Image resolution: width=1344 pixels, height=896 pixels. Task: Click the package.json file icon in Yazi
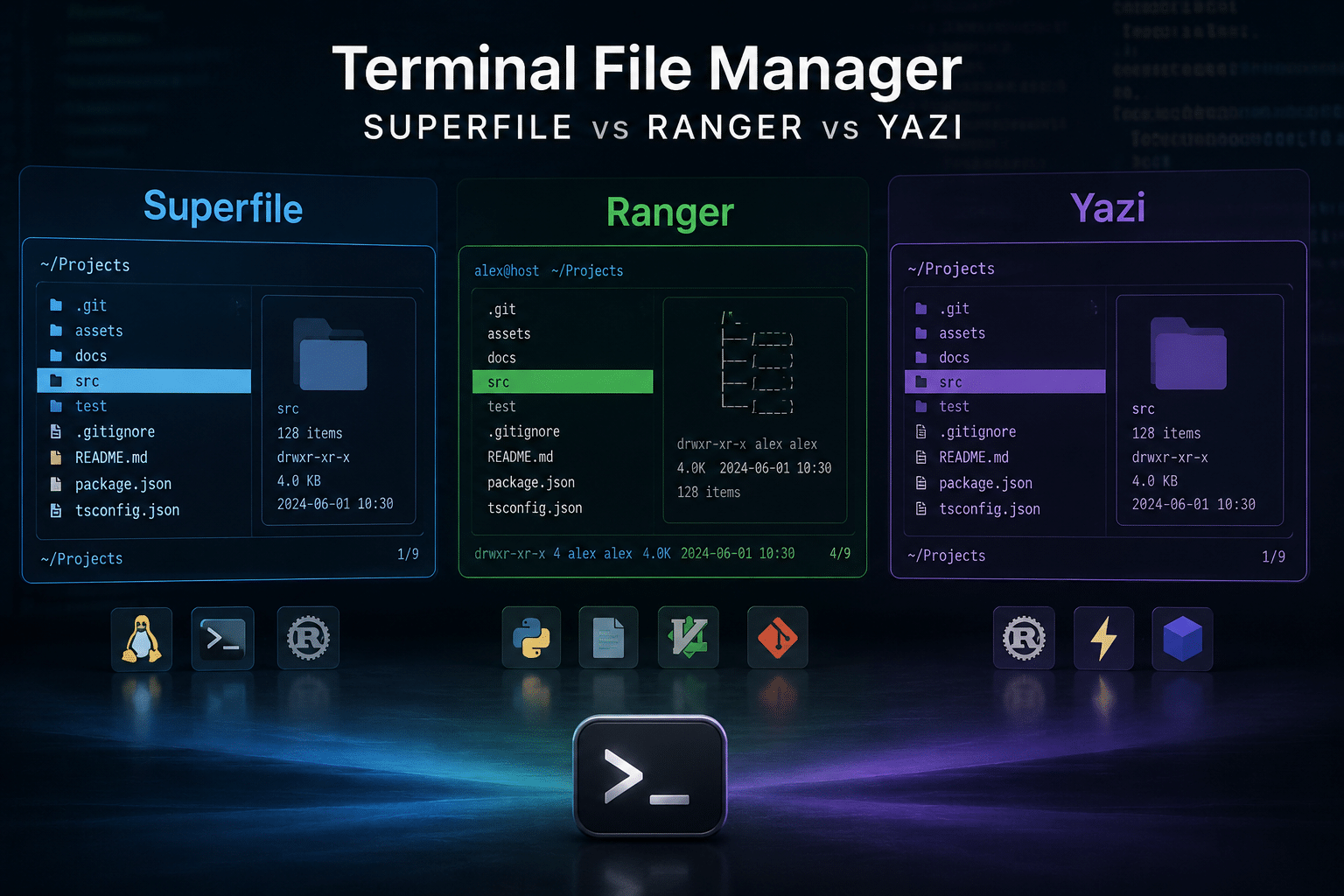pyautogui.click(x=920, y=483)
